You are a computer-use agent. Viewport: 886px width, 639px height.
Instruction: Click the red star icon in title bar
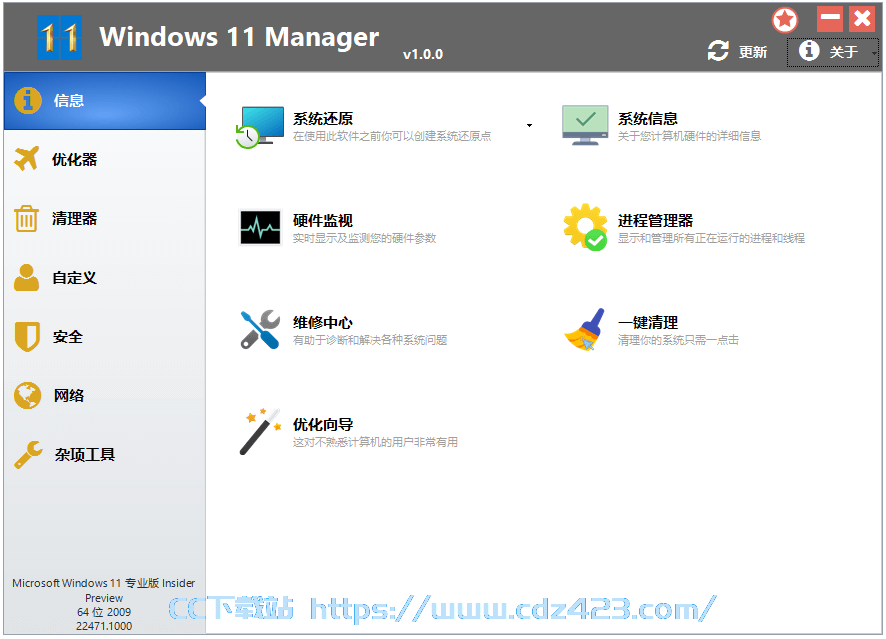click(x=785, y=20)
